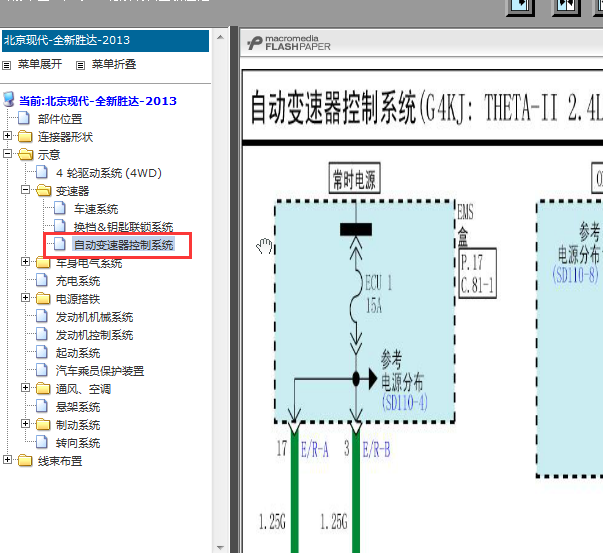This screenshot has height=553, width=603.
Task: Click the 制动系统 folder icon
Action: click(x=43, y=424)
